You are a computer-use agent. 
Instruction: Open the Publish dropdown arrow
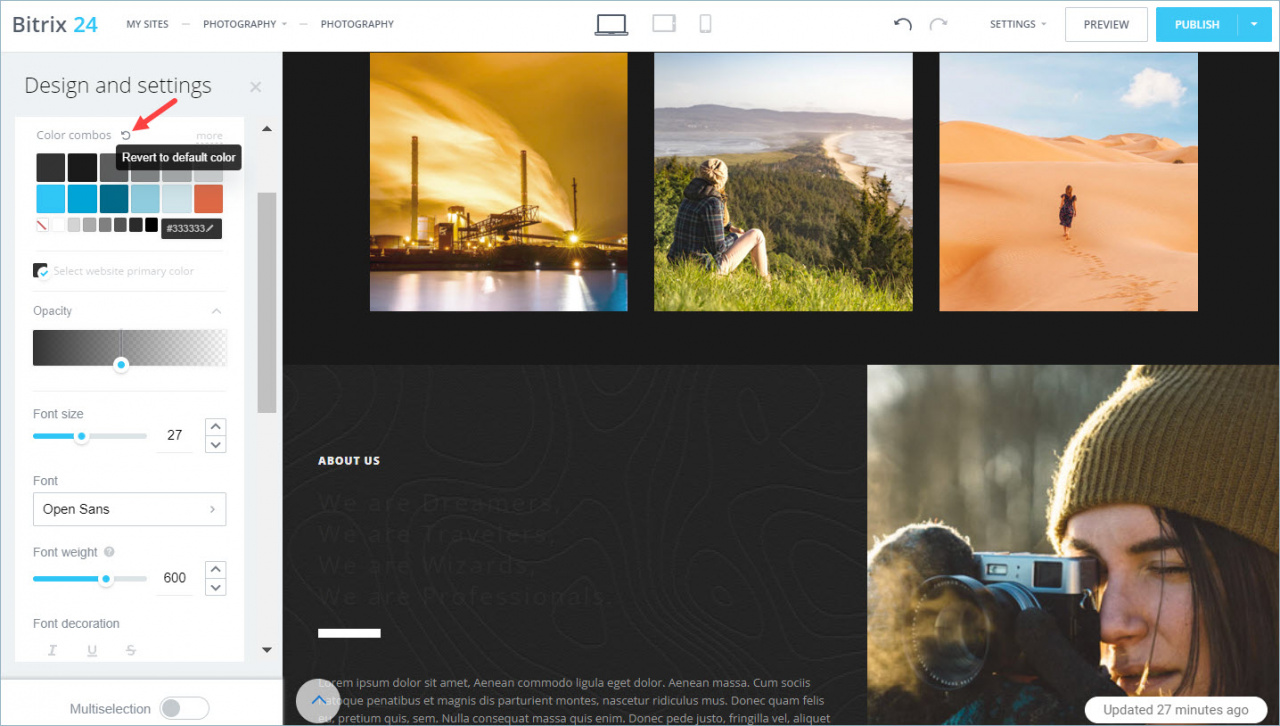tap(1254, 24)
